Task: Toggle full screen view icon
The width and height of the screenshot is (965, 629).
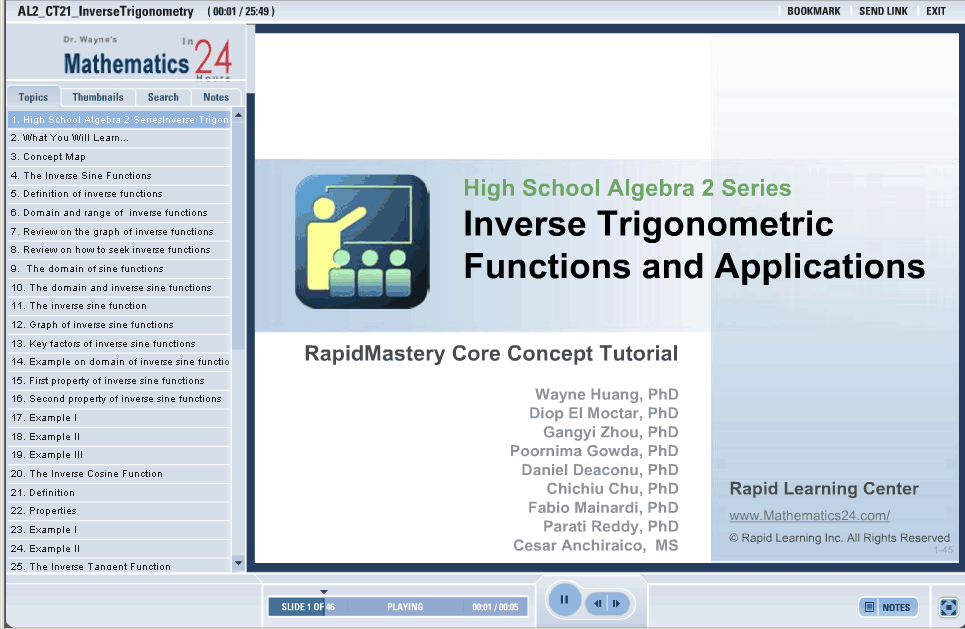Action: click(948, 607)
